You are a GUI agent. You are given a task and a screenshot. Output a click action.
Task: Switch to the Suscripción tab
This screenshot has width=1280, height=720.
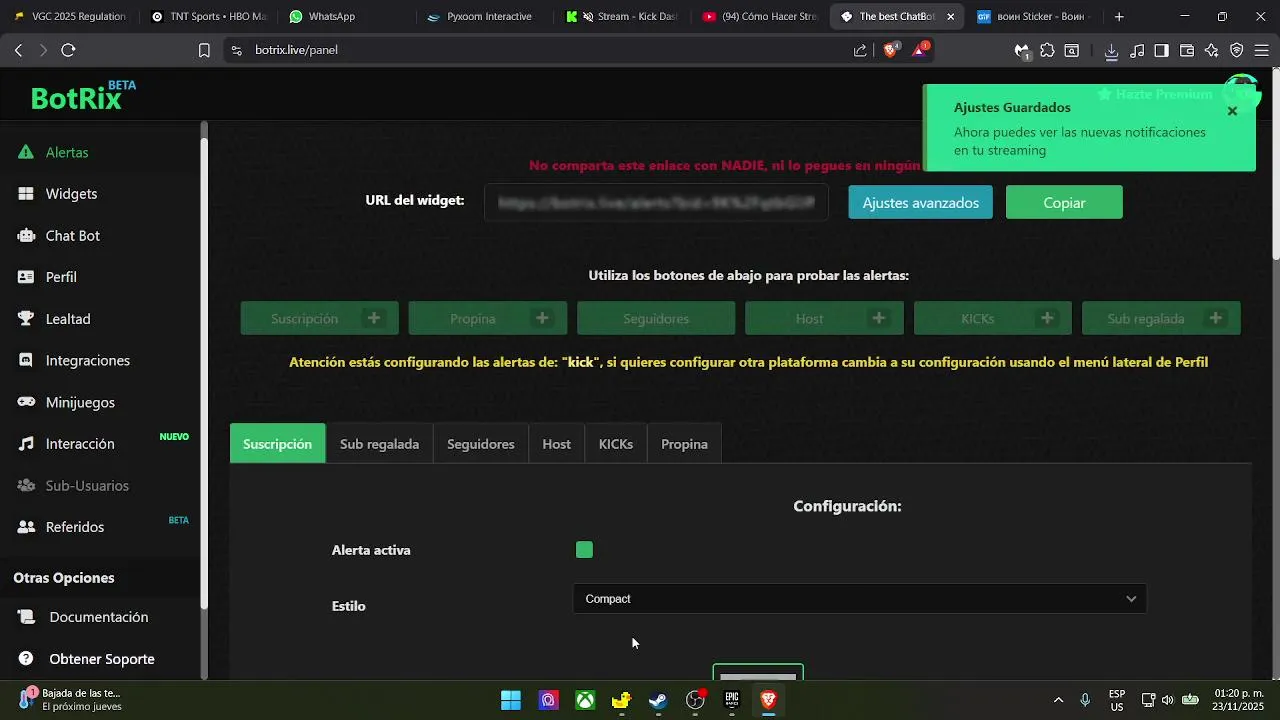278,444
